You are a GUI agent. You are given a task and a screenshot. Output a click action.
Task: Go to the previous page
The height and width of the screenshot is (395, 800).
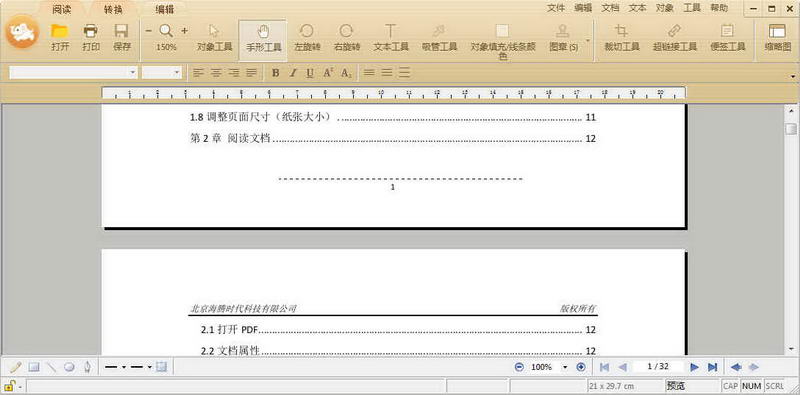[622, 367]
